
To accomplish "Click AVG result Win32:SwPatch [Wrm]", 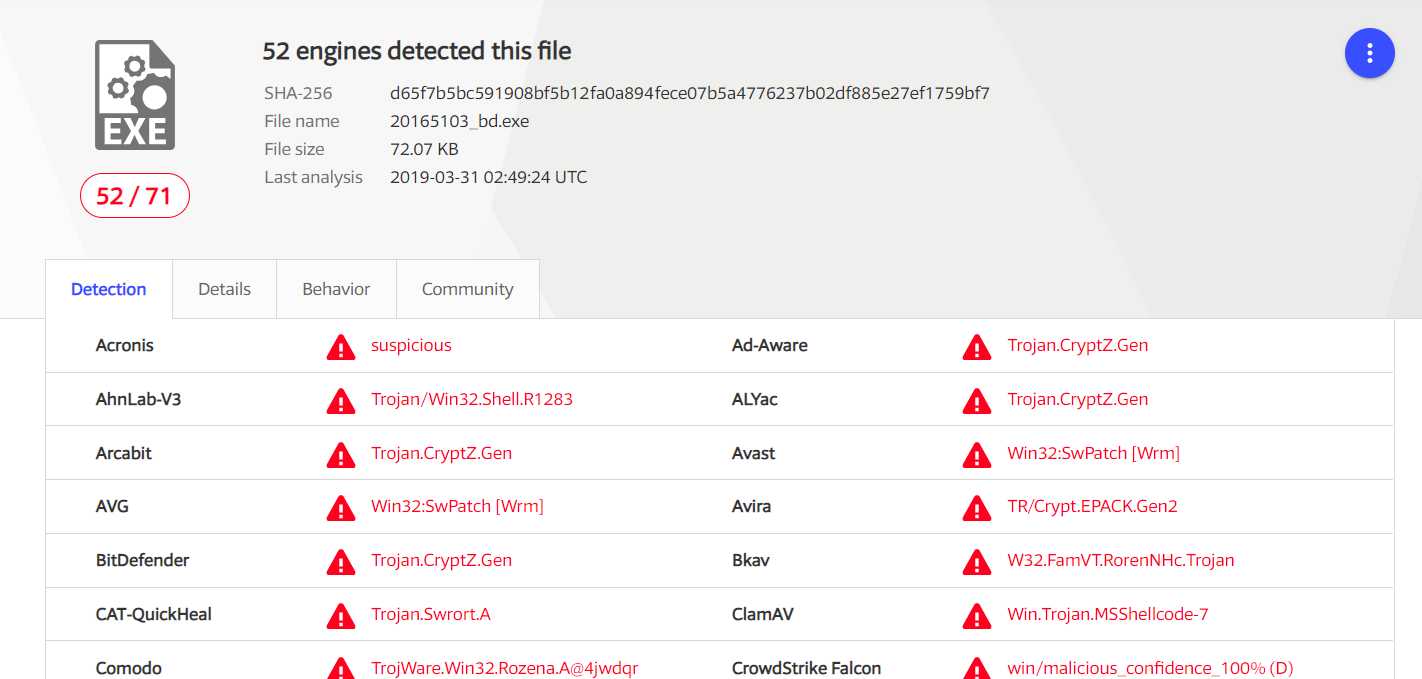I will point(457,506).
